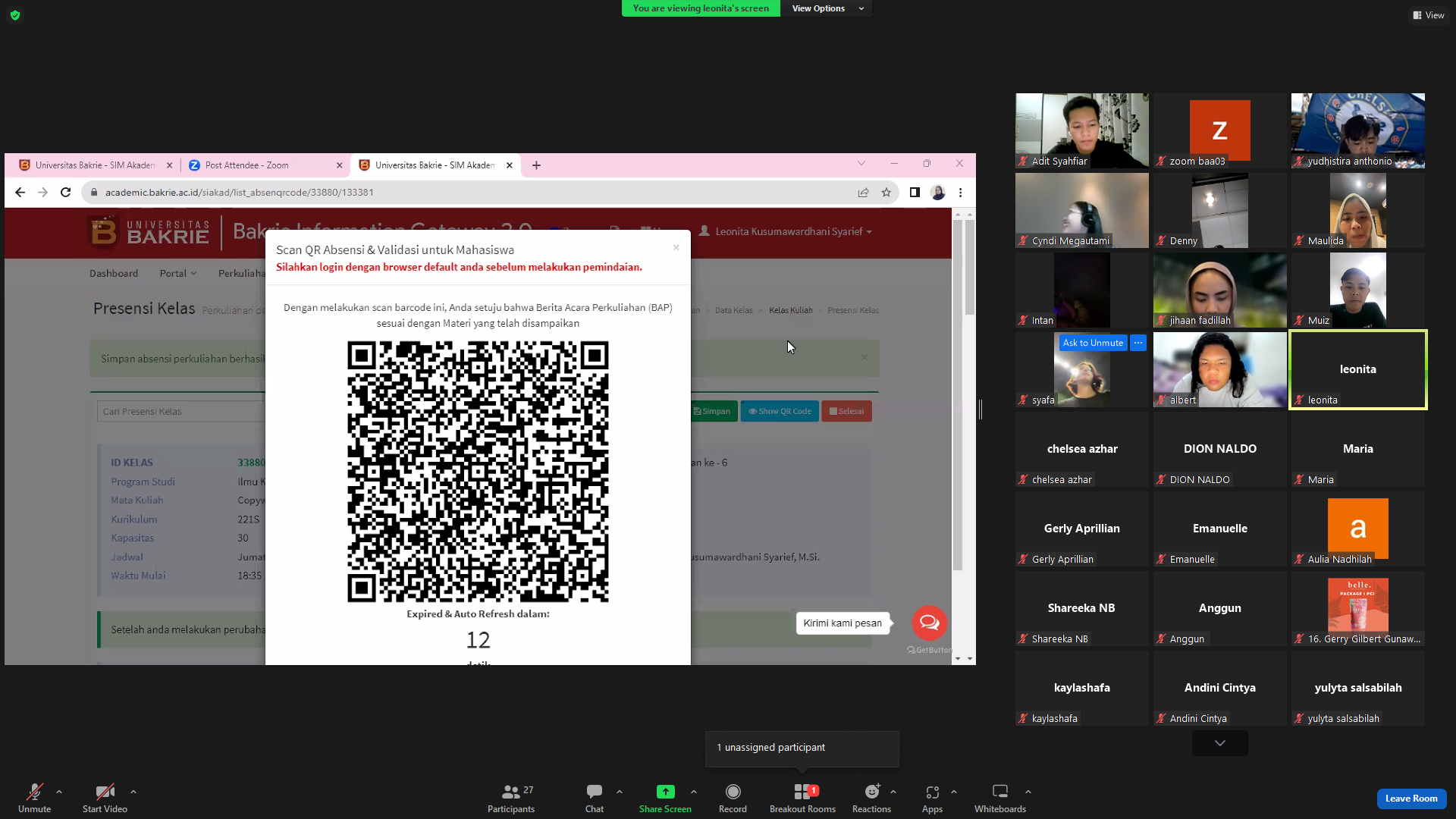Open the Kirimi kami pesan chat bubble
Screen dimensions: 1456x819
(930, 623)
